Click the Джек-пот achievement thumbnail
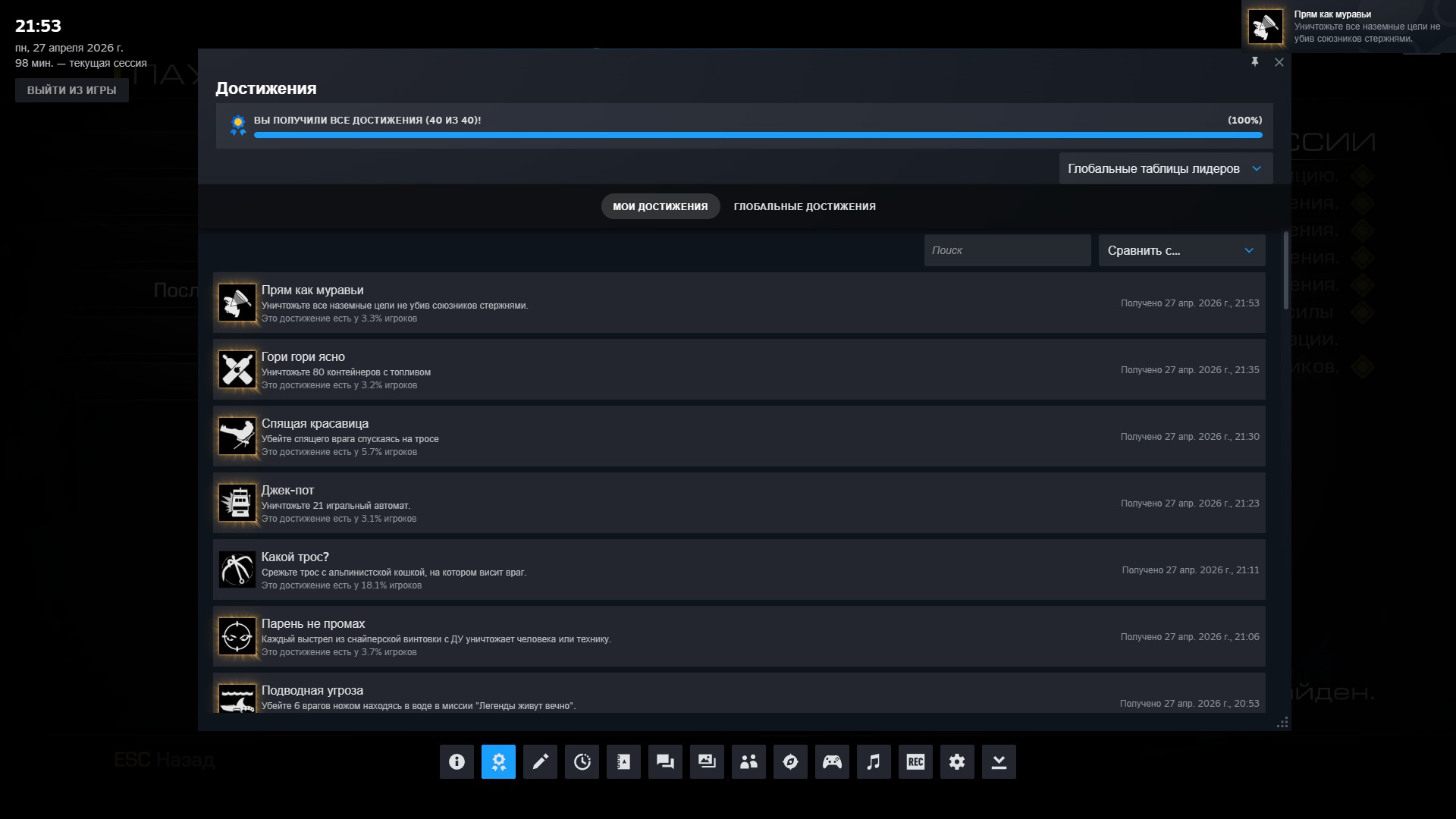Screen dimensions: 1456x819 pyautogui.click(x=237, y=503)
